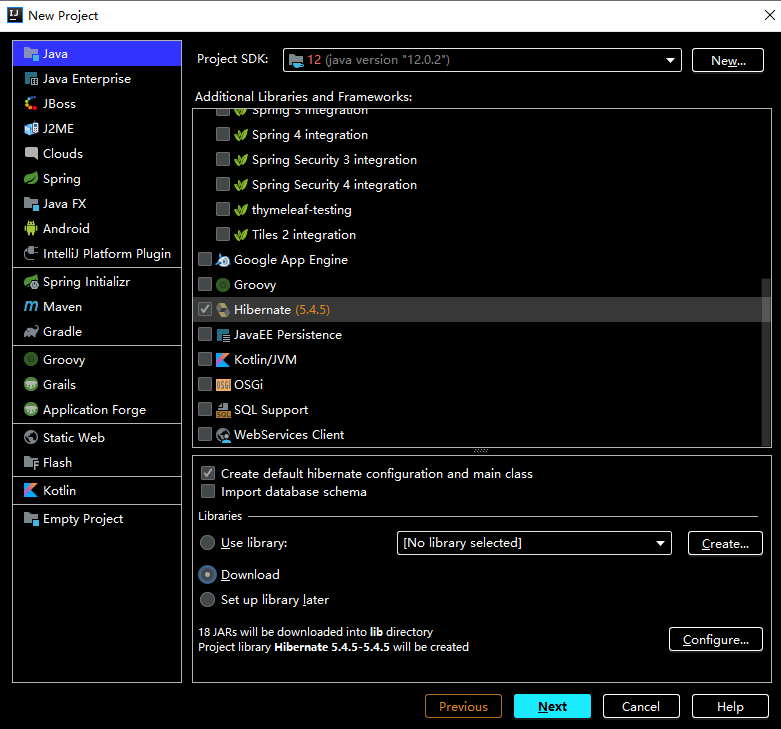Choose the Java Enterprise icon in sidebar
This screenshot has height=729, width=781.
click(x=31, y=79)
